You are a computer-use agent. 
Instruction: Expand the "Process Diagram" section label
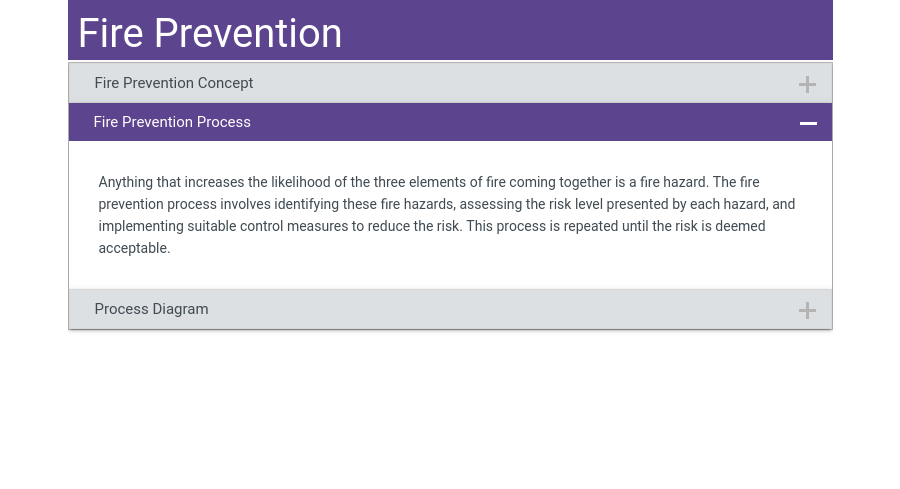[152, 309]
